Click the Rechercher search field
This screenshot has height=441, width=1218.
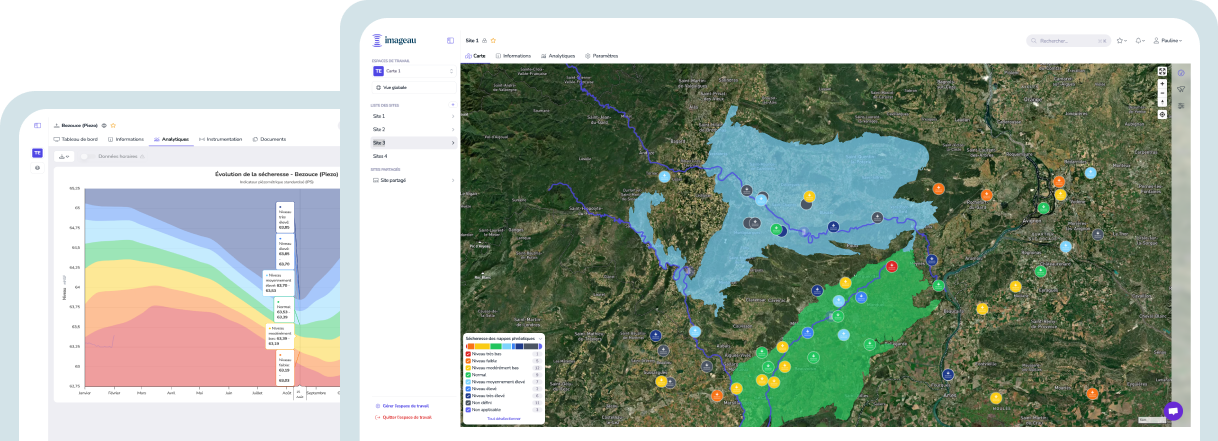click(1068, 40)
